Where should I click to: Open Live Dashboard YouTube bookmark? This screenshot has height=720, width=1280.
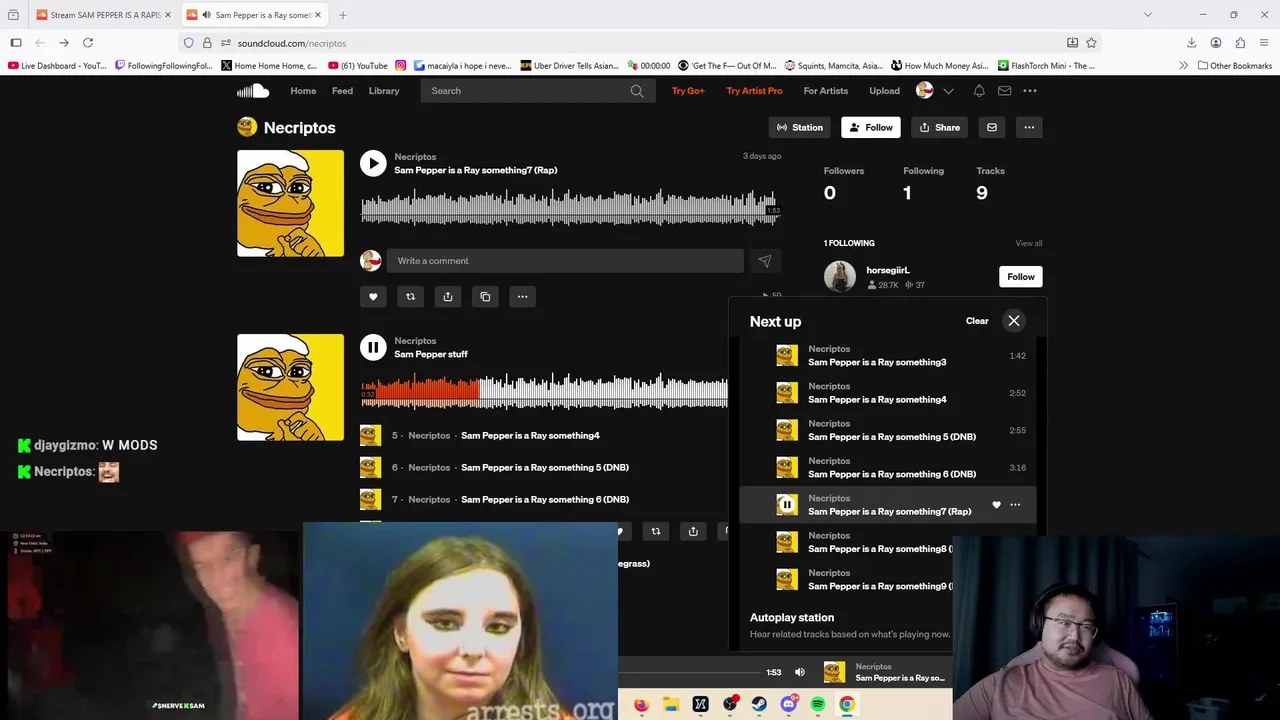point(57,66)
